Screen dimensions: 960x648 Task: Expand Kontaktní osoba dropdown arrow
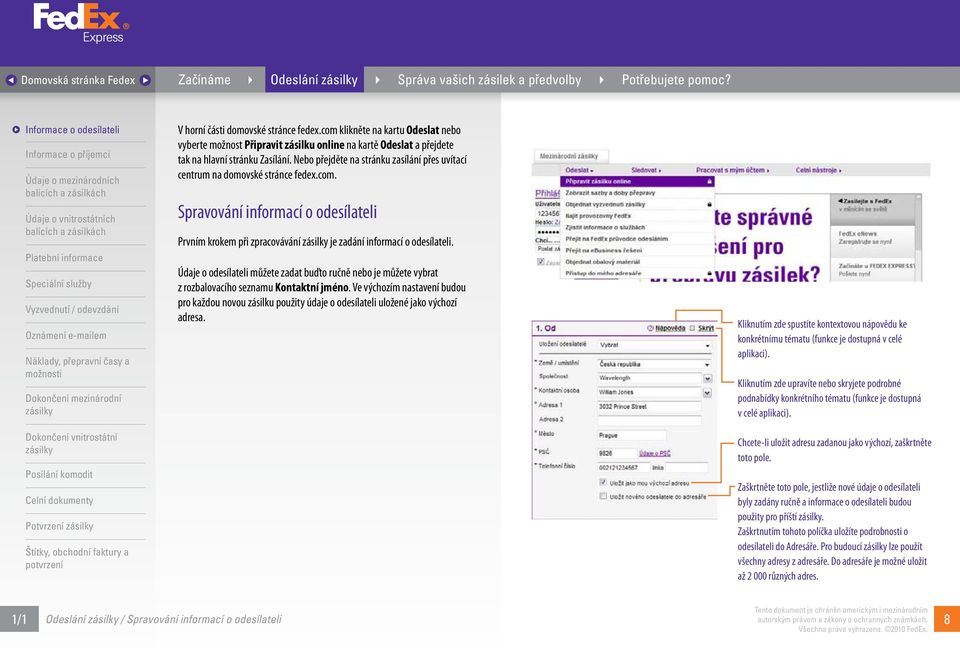[708, 393]
